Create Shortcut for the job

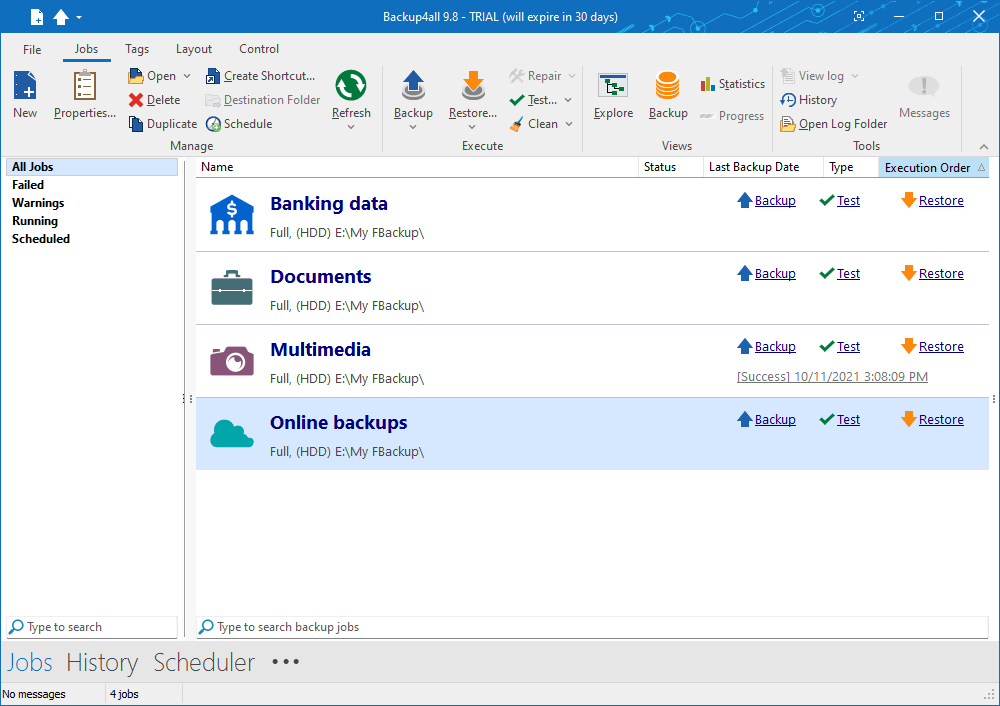[x=260, y=76]
